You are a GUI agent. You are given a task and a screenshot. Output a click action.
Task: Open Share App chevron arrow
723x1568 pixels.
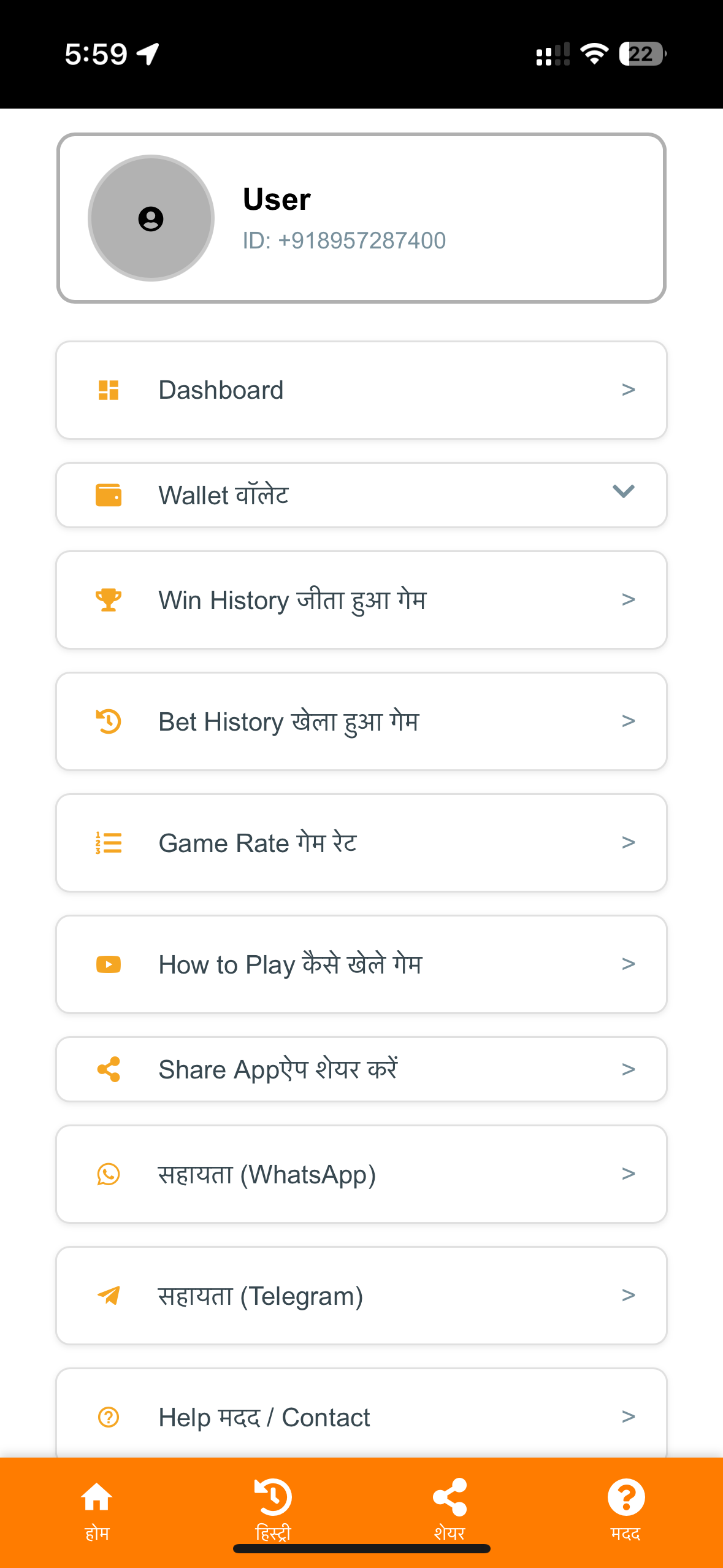628,1069
